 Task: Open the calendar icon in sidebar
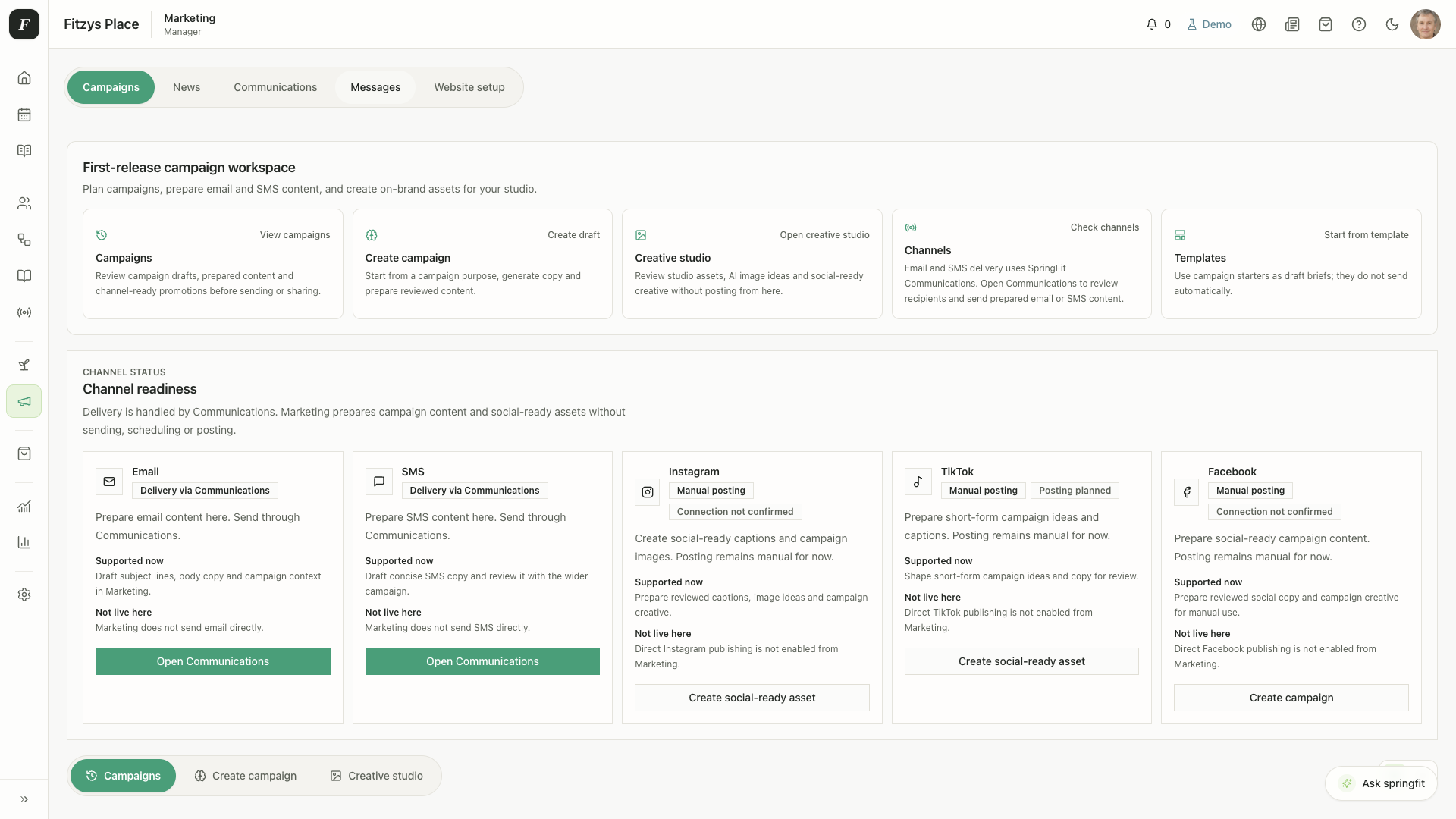[x=24, y=115]
